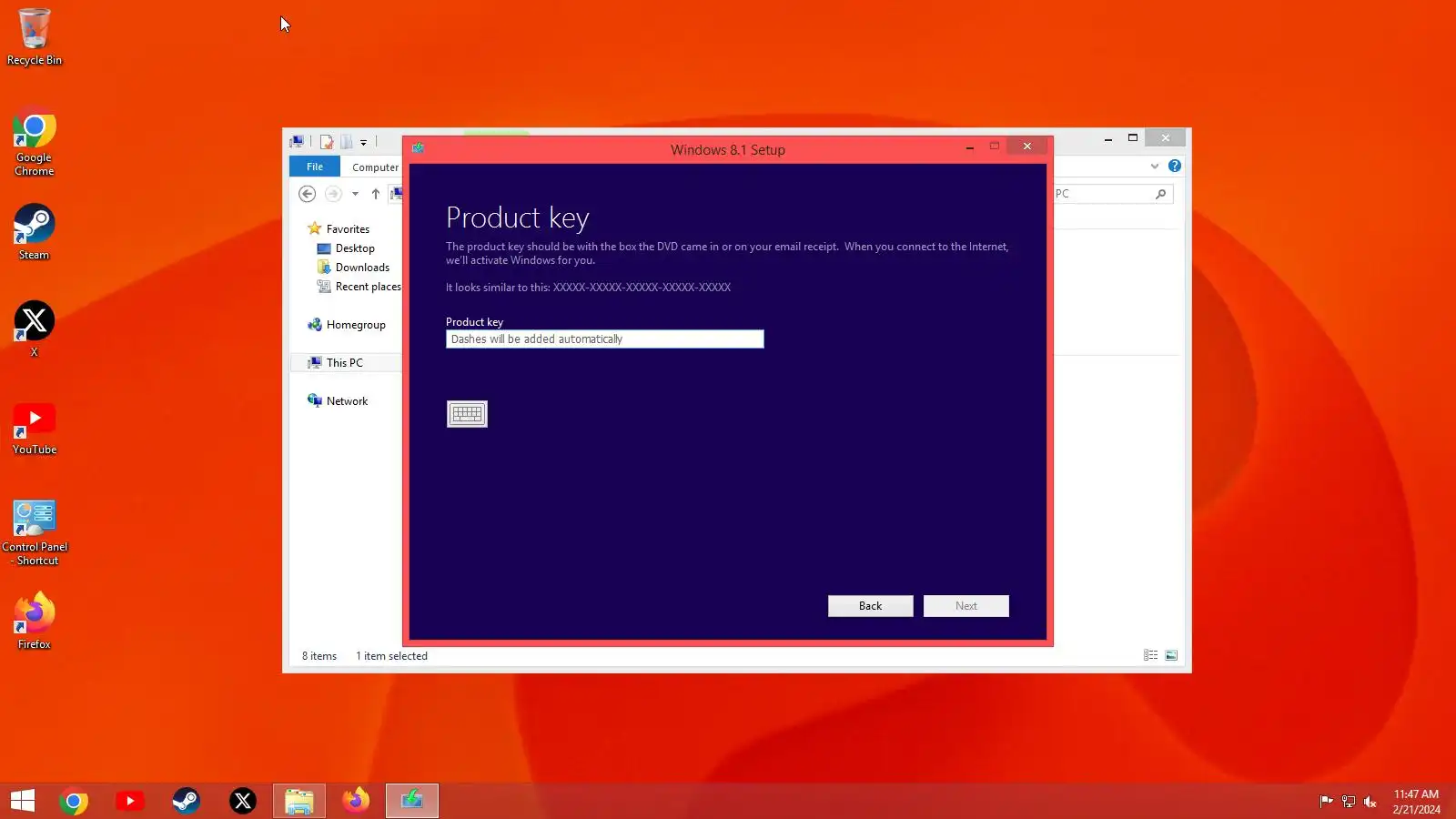Open the File tab in File Explorer
Image resolution: width=1456 pixels, height=819 pixels.
(315, 167)
